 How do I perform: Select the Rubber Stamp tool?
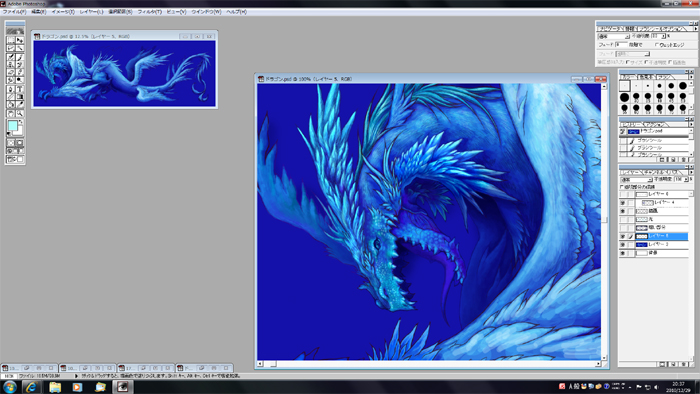pyautogui.click(x=11, y=65)
